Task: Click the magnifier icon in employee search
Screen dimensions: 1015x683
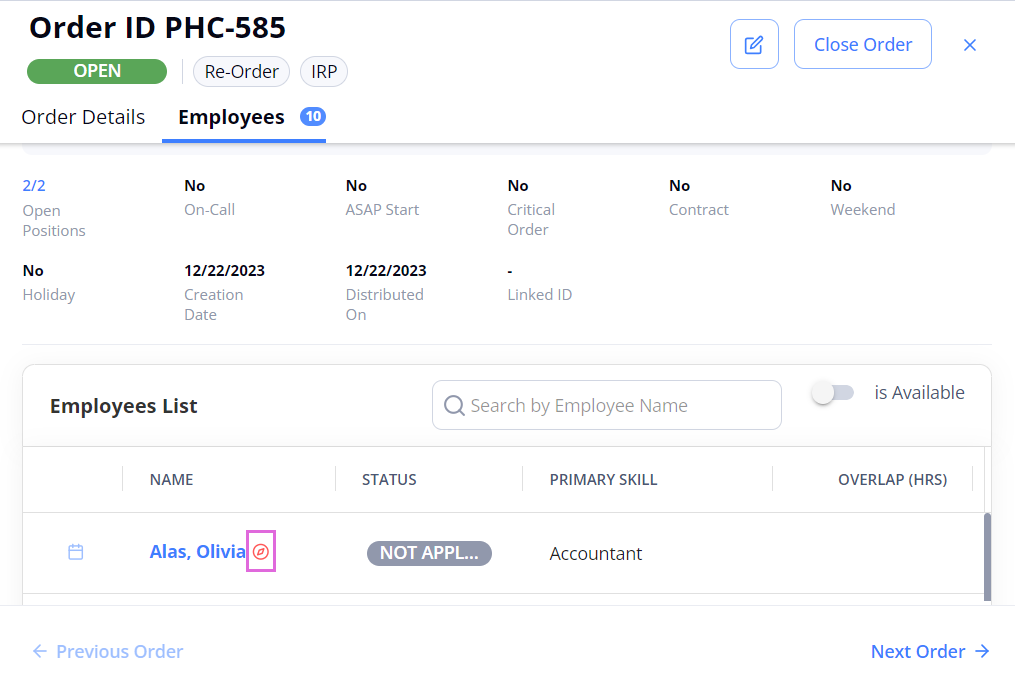Action: coord(454,405)
